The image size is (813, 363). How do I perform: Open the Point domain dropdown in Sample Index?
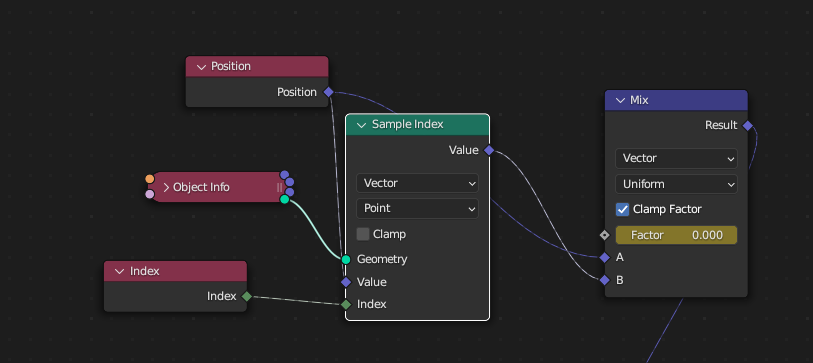click(417, 208)
